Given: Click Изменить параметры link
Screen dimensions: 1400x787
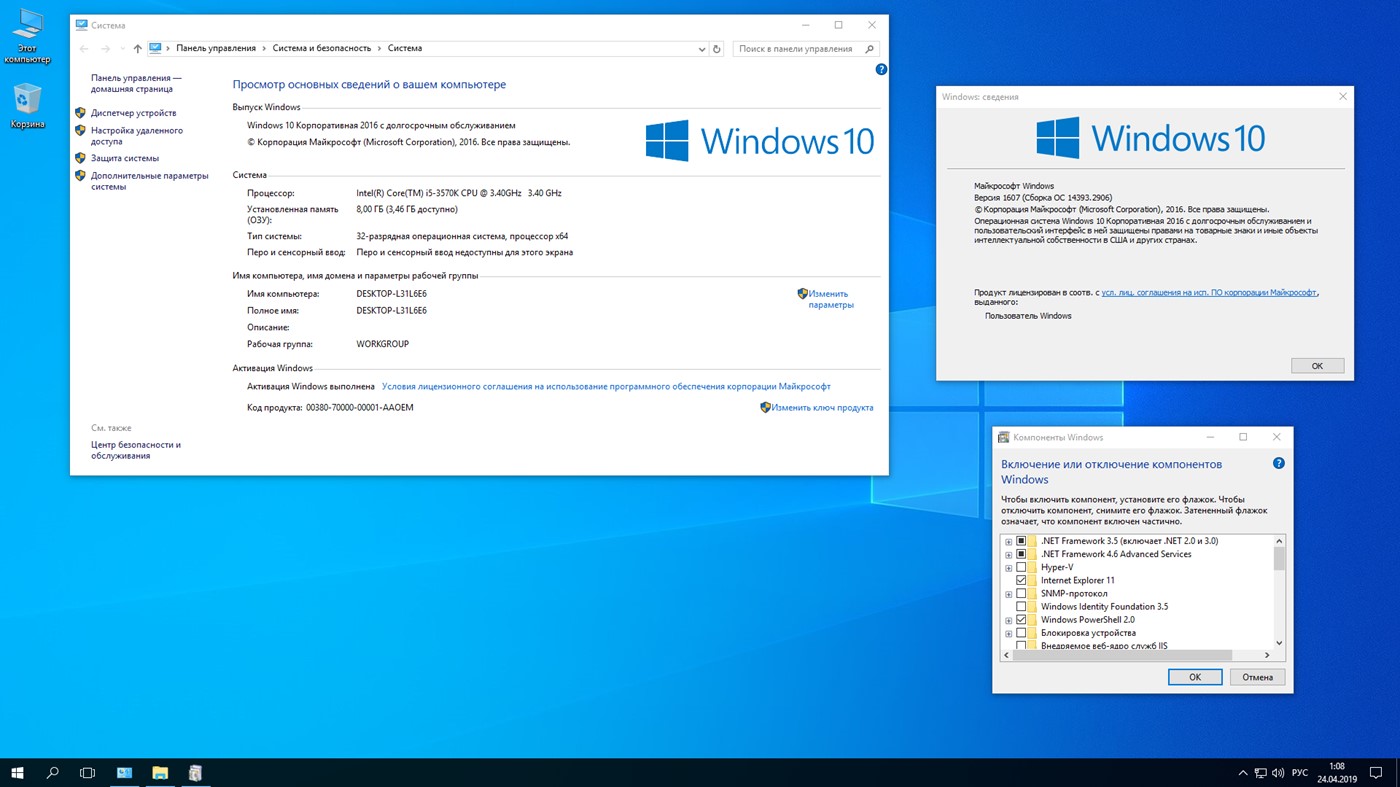Looking at the screenshot, I should pos(830,299).
